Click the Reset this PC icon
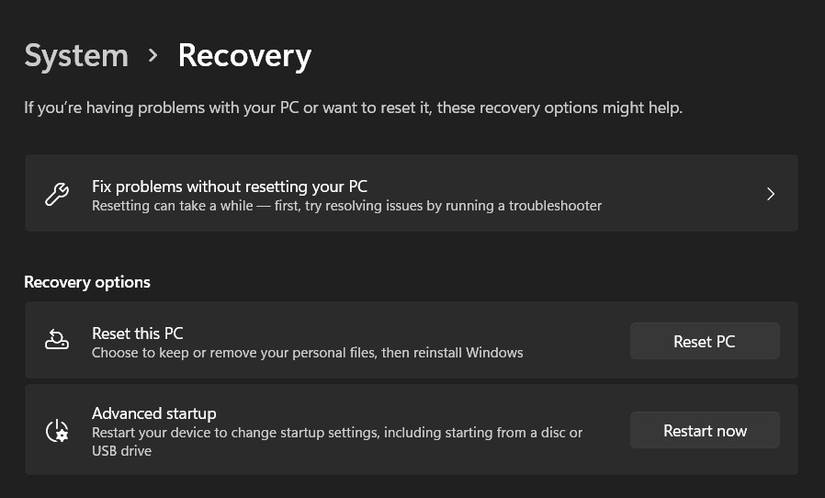Screen dimensions: 825x498 pyautogui.click(x=57, y=341)
